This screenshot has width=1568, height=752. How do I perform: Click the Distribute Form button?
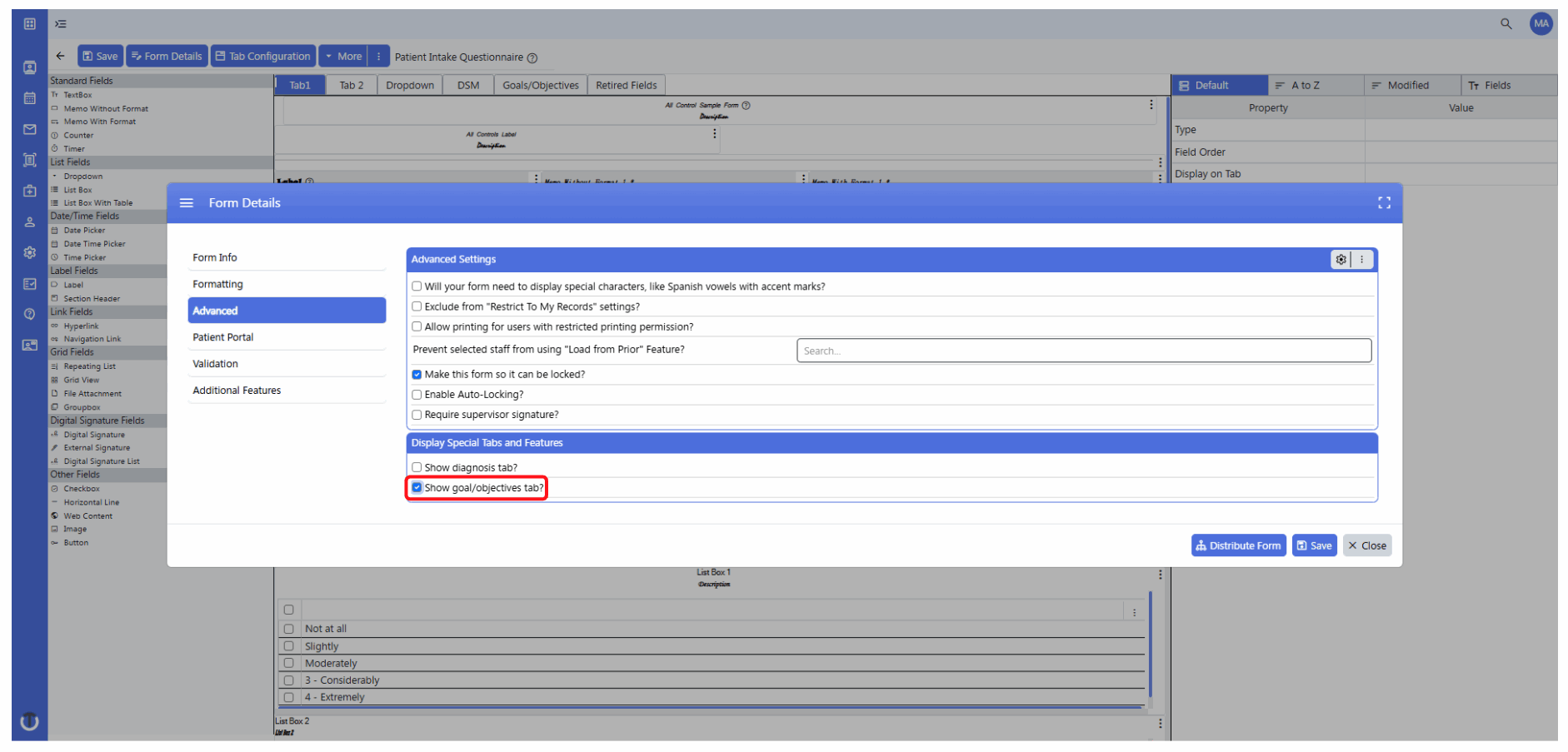(1238, 545)
